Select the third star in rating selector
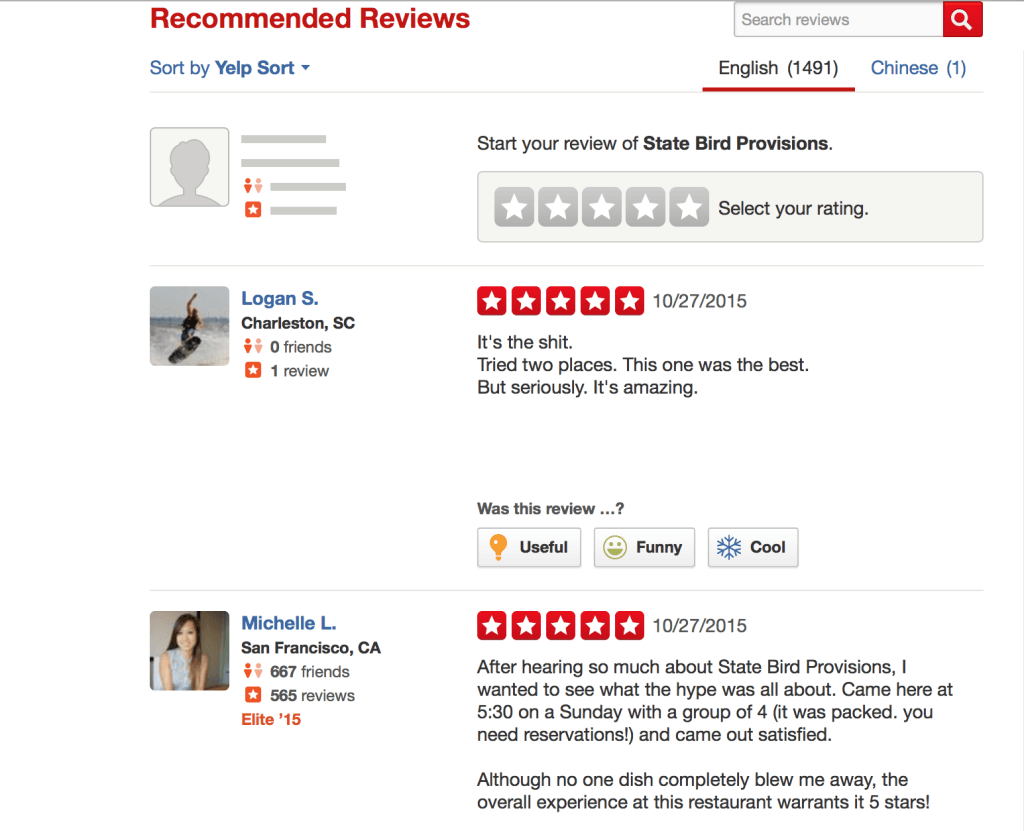The height and width of the screenshot is (831, 1024). [601, 208]
